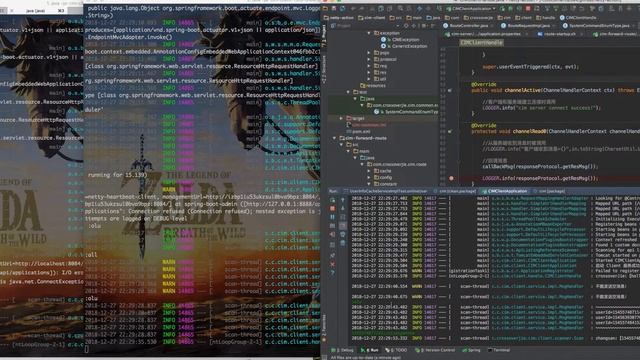Open the Spring tool window tab
640x360 pixels.
click(x=471, y=350)
